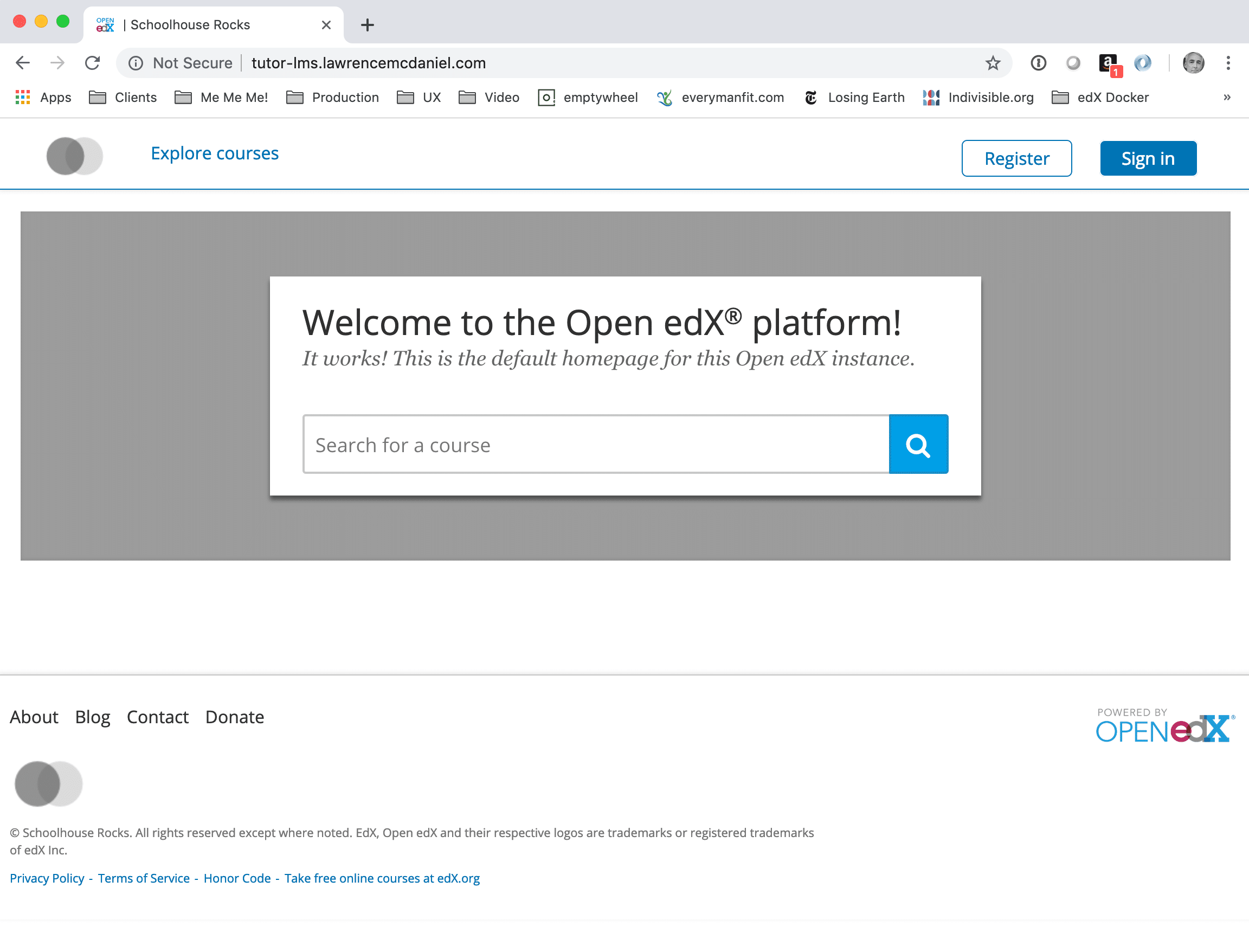Open the Chrome profile avatar
This screenshot has height=952, width=1249.
pos(1194,63)
